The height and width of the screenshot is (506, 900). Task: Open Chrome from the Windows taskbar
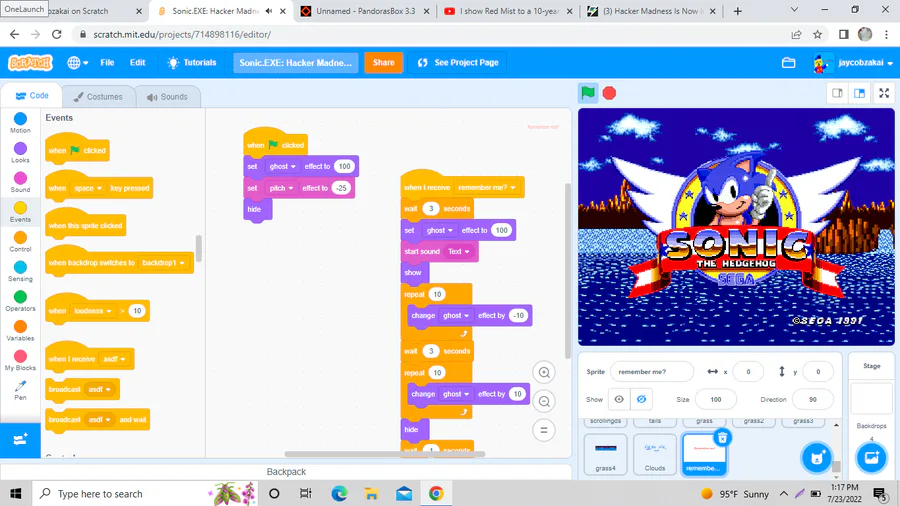pos(436,493)
